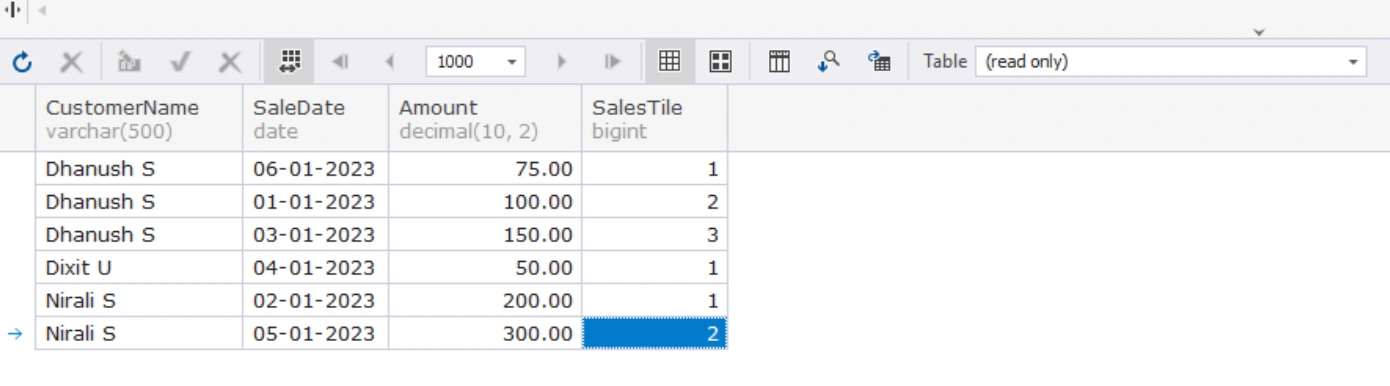Click the splitter icon at top left

(13, 11)
